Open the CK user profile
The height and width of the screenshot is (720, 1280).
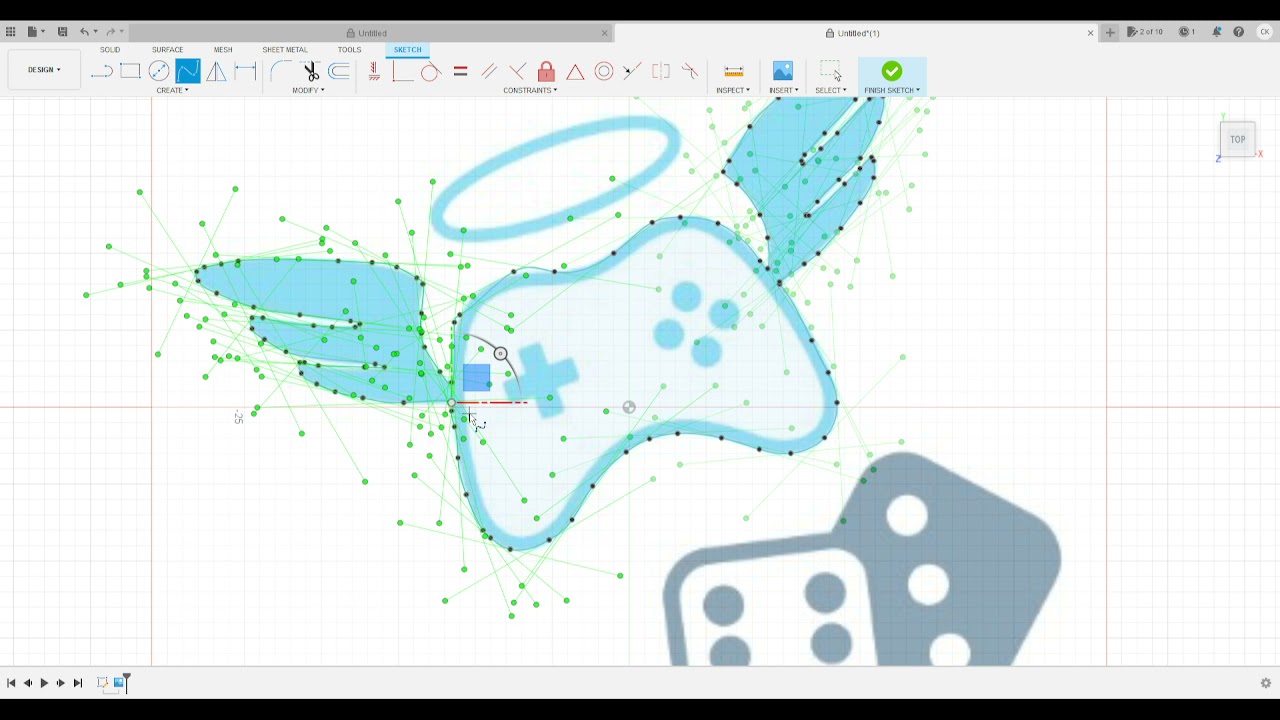pos(1265,32)
